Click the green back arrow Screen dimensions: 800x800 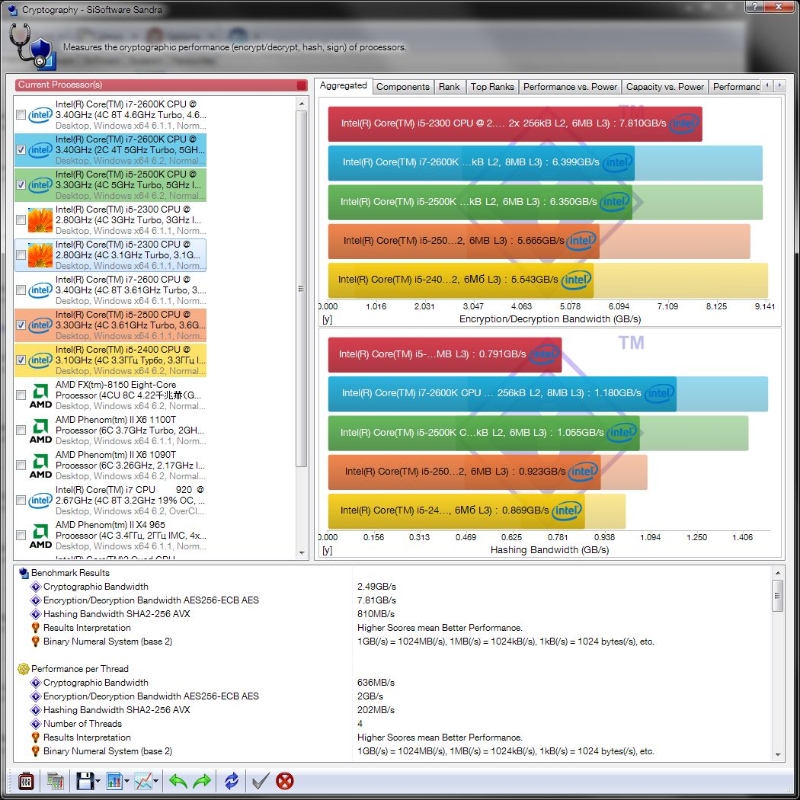[178, 781]
